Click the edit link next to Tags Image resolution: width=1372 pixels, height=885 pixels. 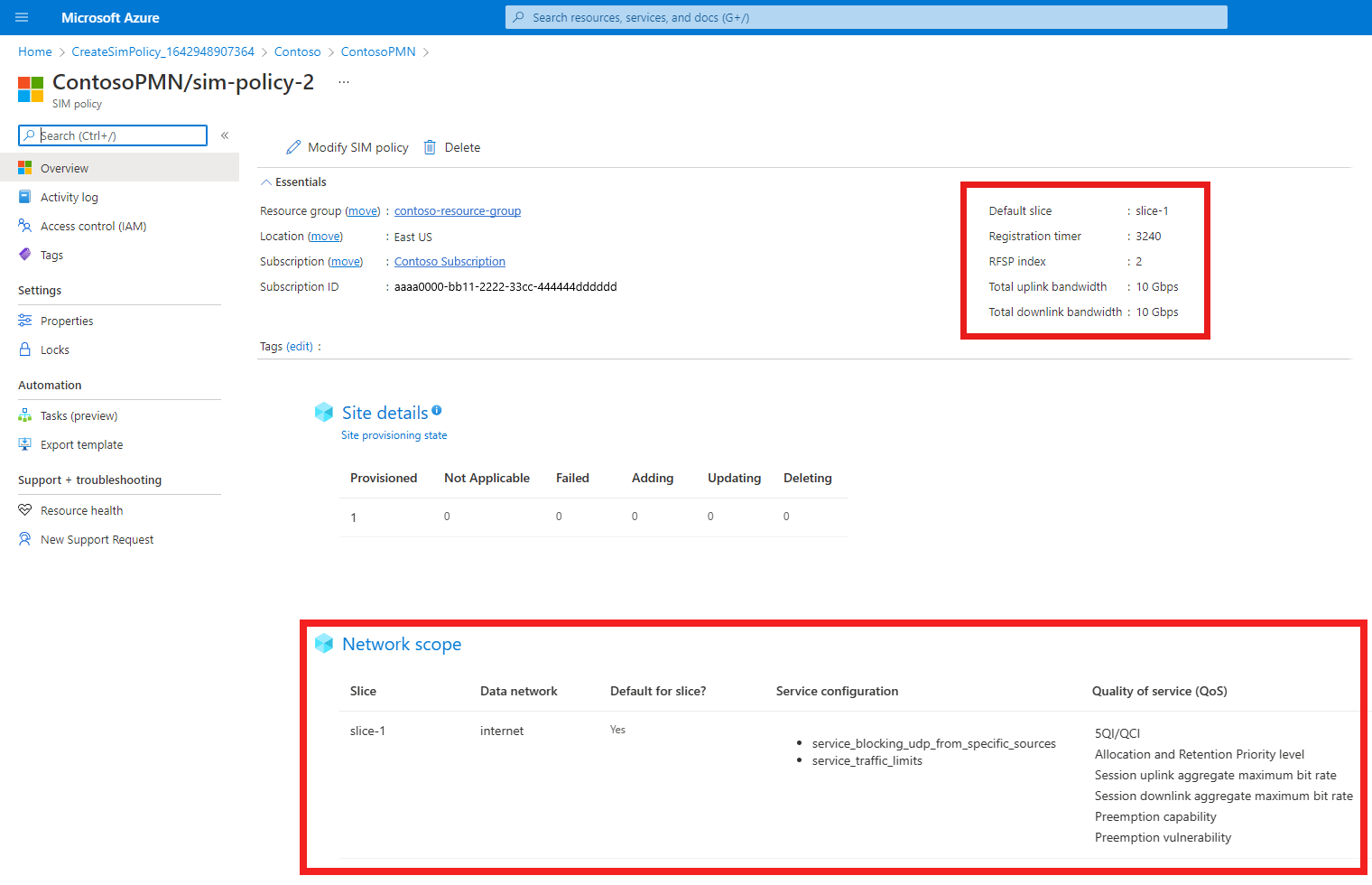[x=300, y=346]
